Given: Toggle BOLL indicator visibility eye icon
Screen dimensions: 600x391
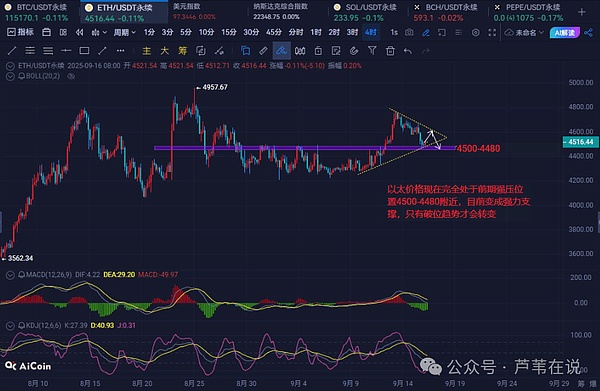Looking at the screenshot, I should (x=71, y=77).
